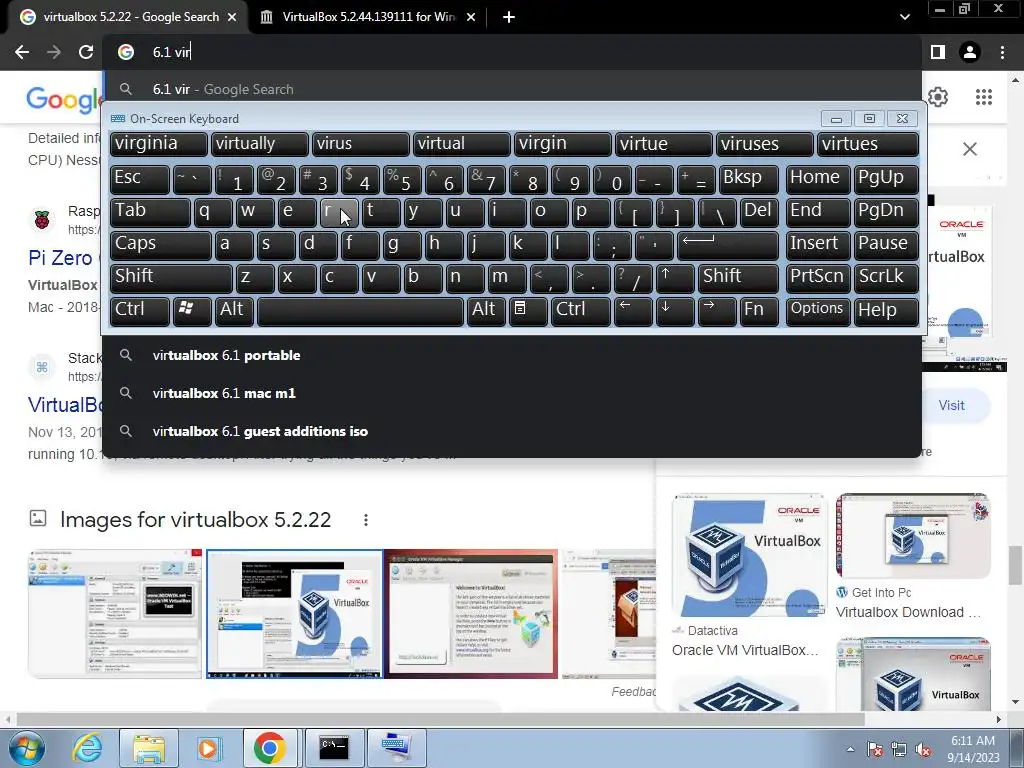Toggle left Shift key on On-Screen Keyboard
The width and height of the screenshot is (1024, 768).
(171, 278)
